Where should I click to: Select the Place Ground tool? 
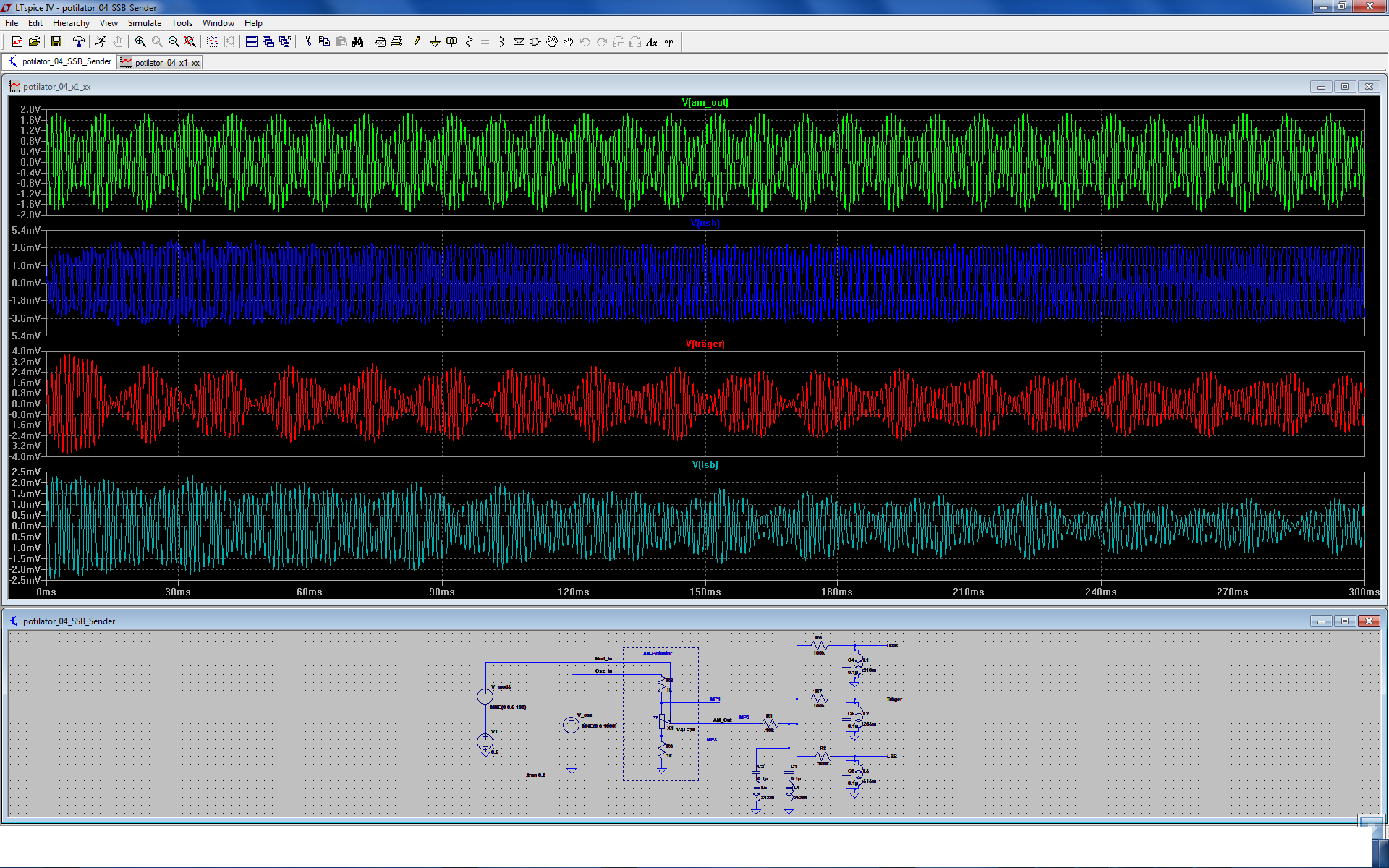pyautogui.click(x=435, y=42)
